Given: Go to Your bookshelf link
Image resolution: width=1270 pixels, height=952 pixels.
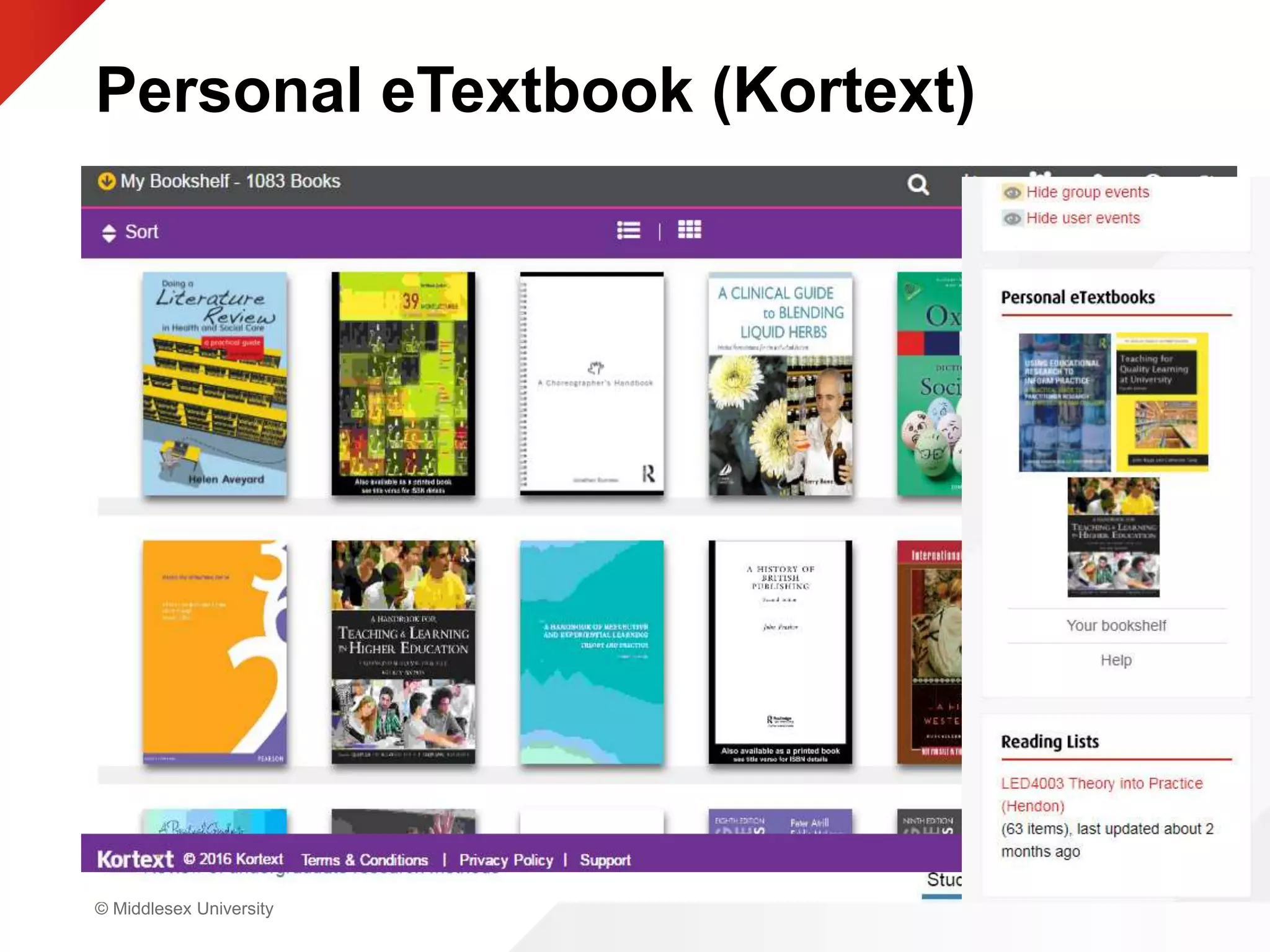Looking at the screenshot, I should (x=1116, y=625).
